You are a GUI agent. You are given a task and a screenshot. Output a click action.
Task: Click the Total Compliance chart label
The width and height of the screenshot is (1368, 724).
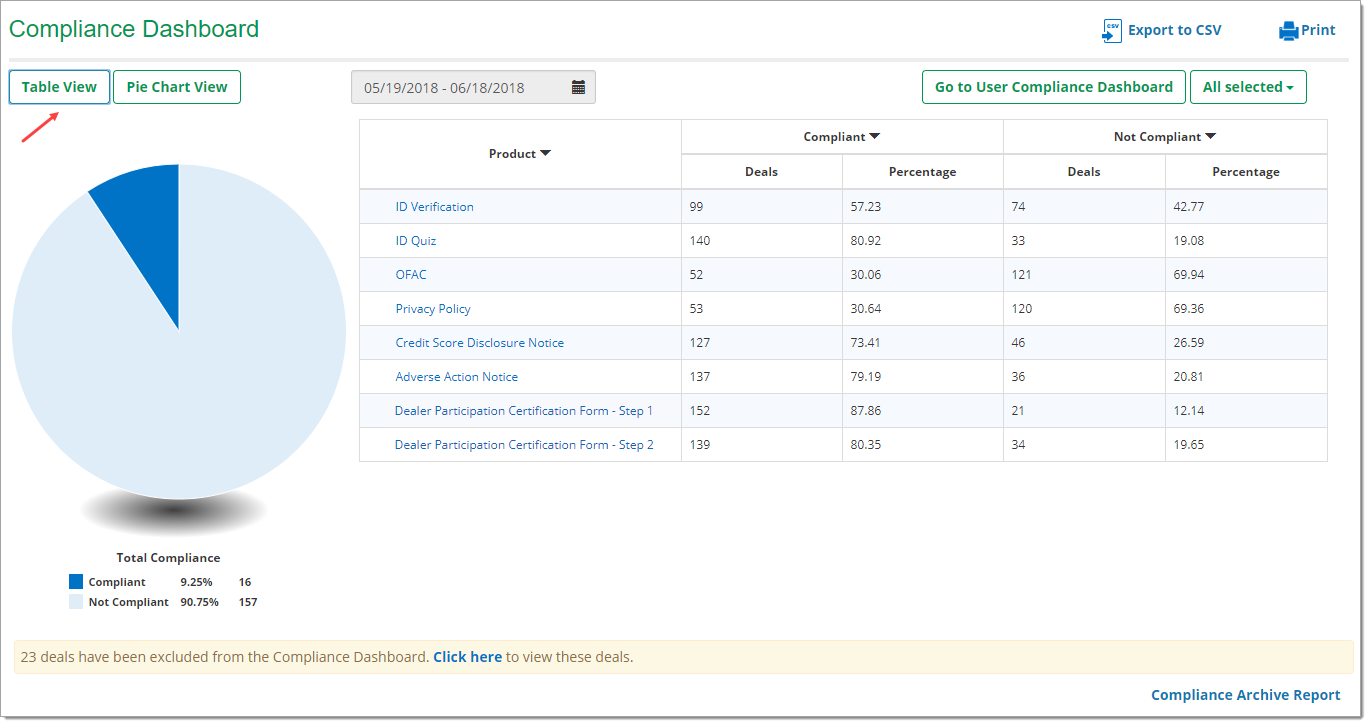pos(168,558)
